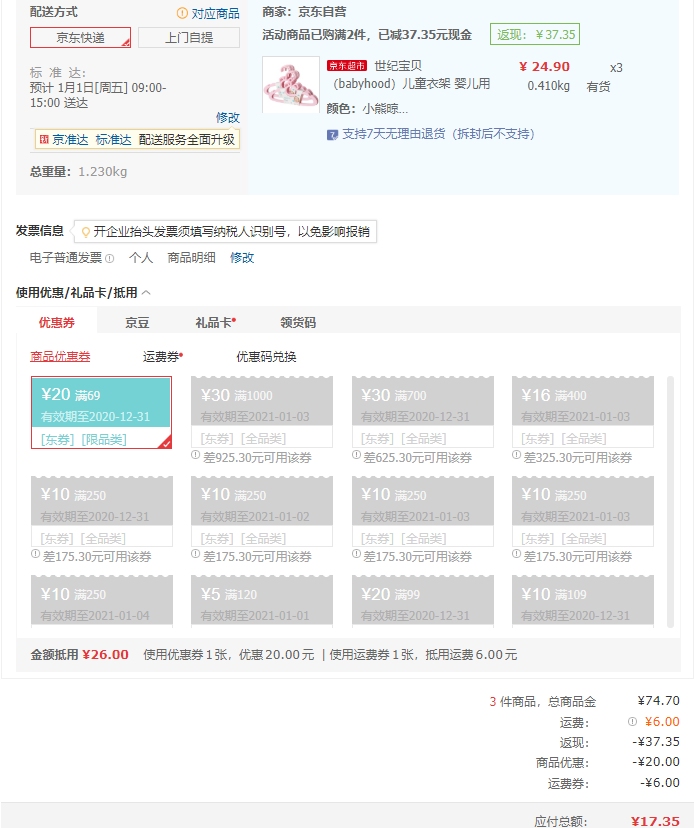The height and width of the screenshot is (828, 694).
Task: Click the 返现 ¥37.35 badge
Action: click(x=534, y=34)
